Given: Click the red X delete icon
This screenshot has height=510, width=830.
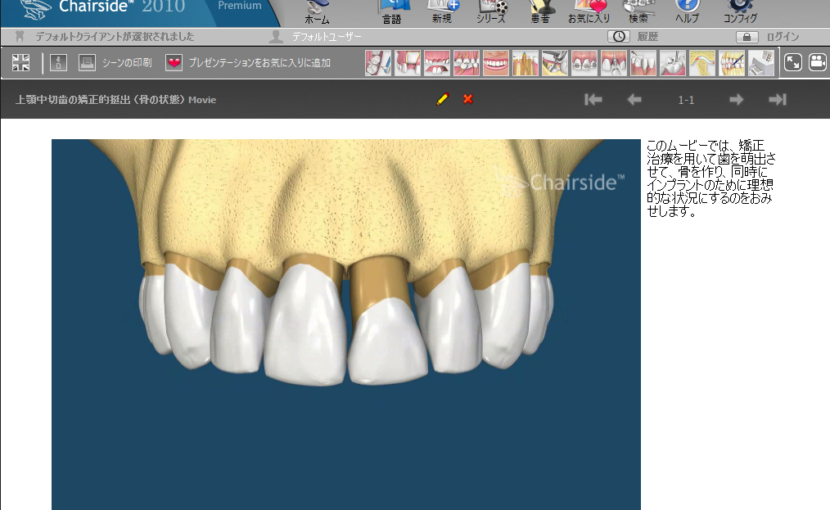Looking at the screenshot, I should tap(468, 99).
